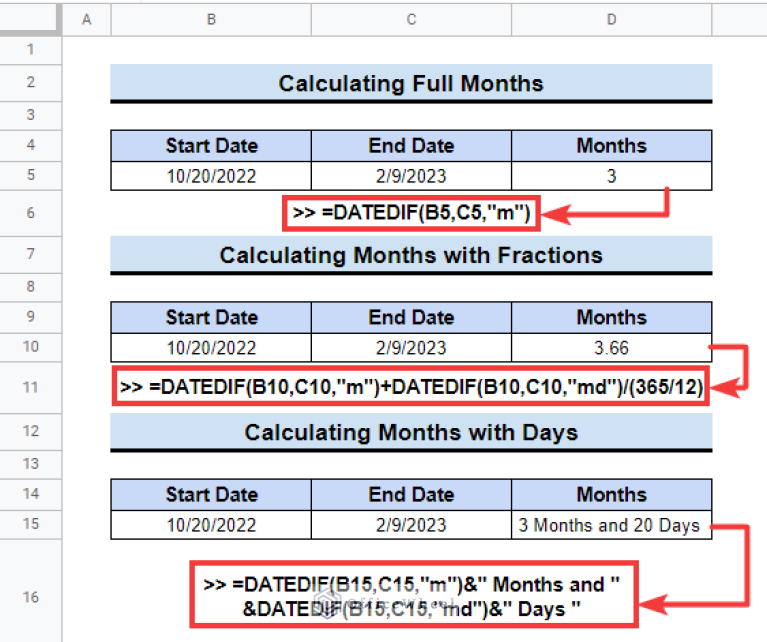Select the '3 Months and 20 Days' cell
This screenshot has width=767, height=642.
pos(611,525)
